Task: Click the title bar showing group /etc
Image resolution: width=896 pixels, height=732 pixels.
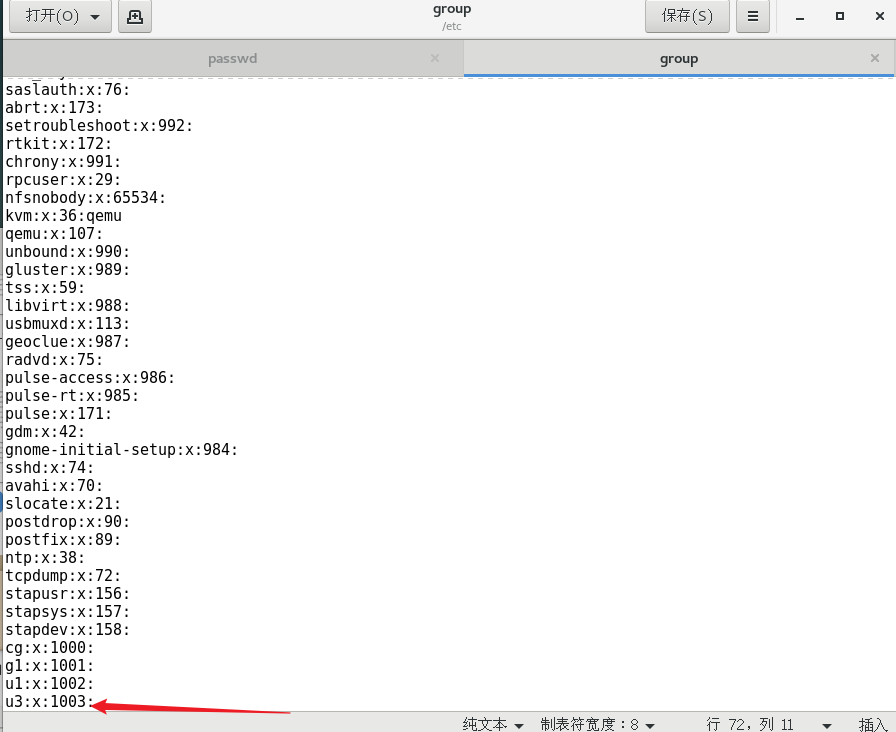Action: (451, 16)
